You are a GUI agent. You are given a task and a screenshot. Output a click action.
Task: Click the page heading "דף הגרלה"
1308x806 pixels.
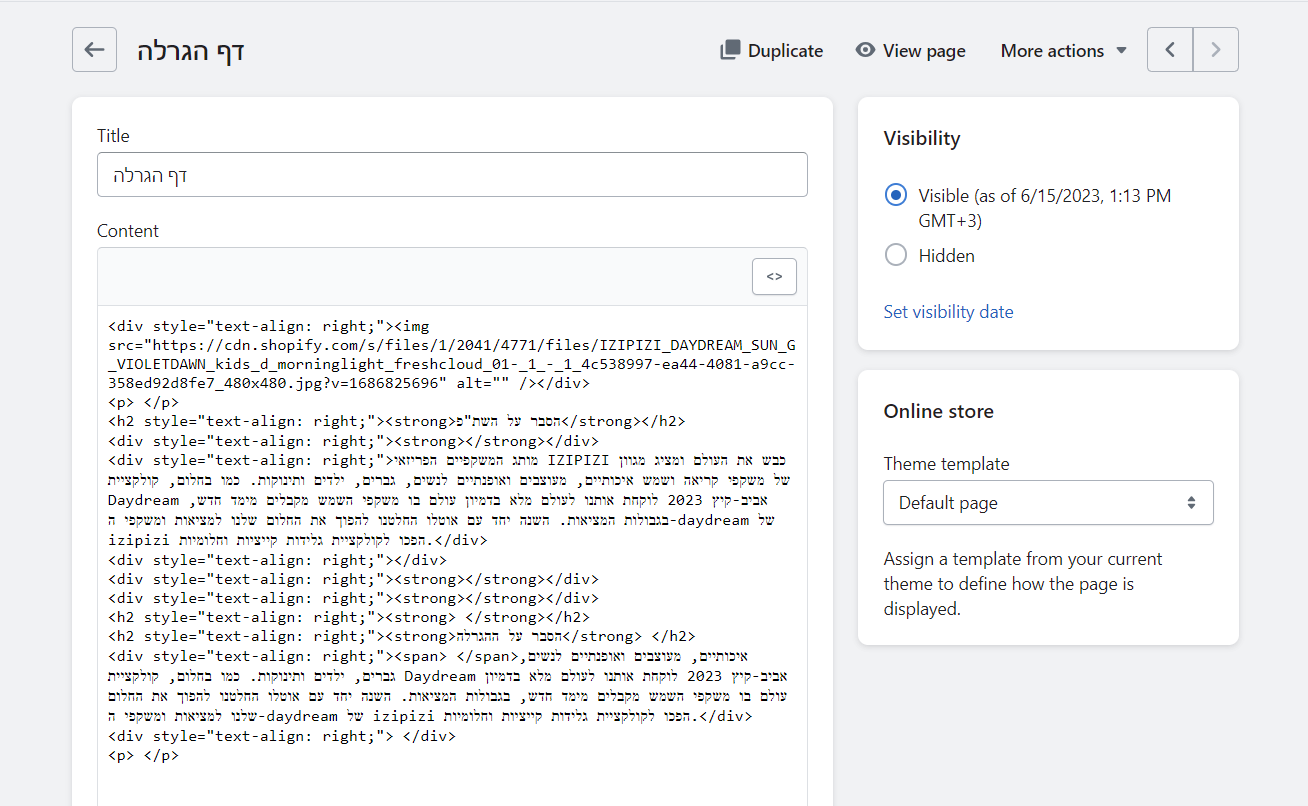[x=191, y=51]
